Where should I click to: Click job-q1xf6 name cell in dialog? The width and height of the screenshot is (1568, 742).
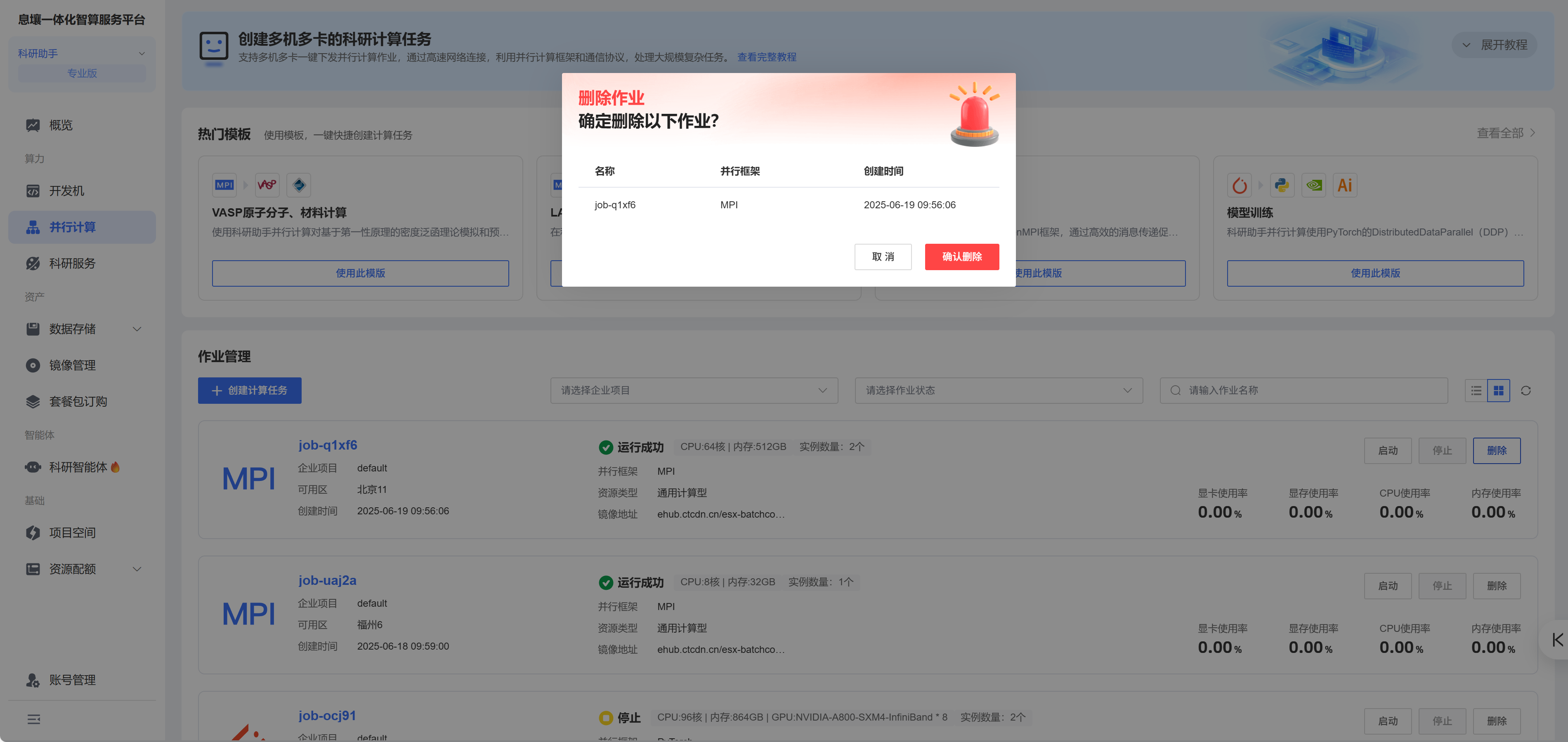pyautogui.click(x=615, y=205)
